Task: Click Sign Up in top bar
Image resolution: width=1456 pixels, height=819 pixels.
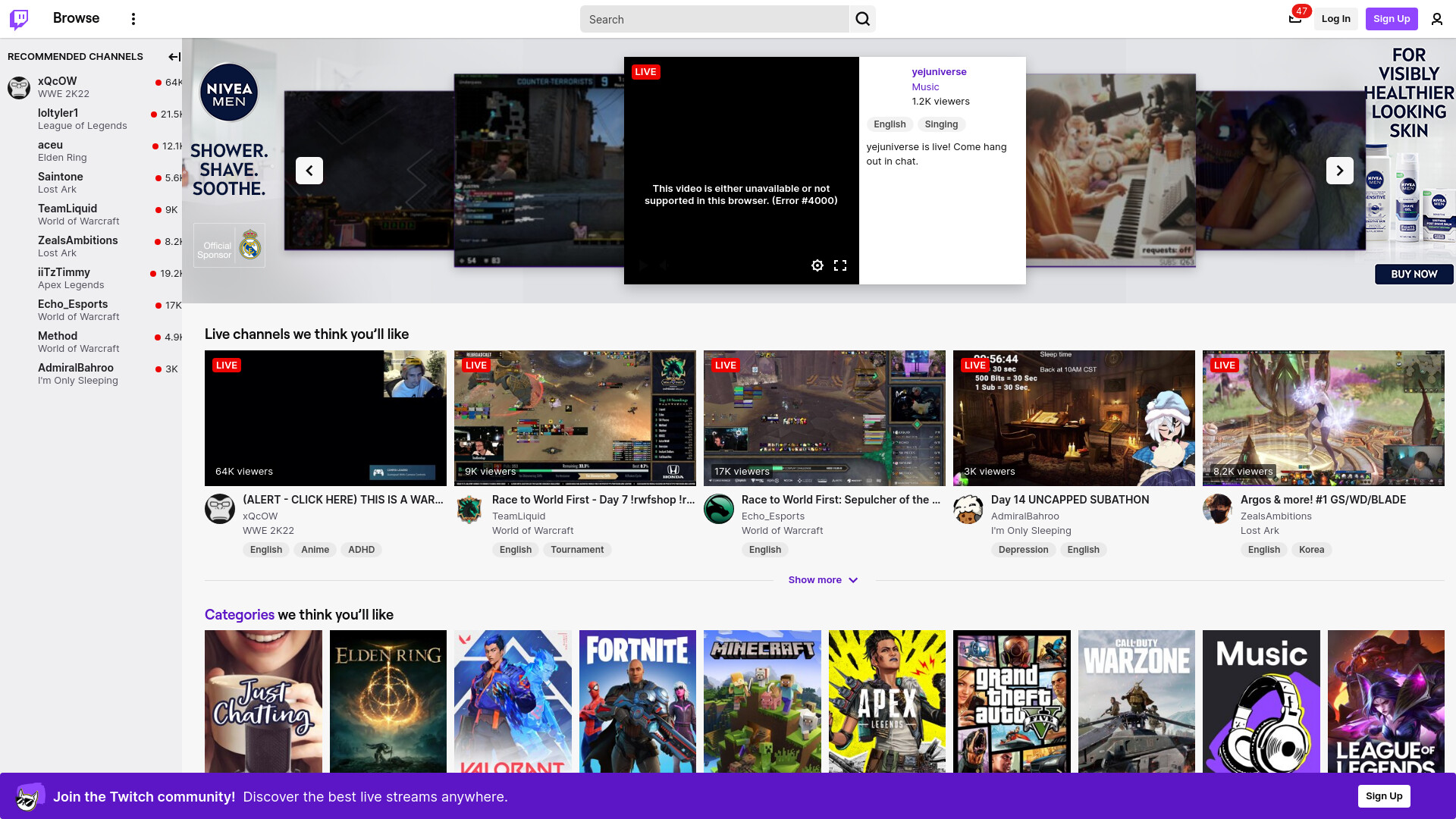Action: (1392, 19)
